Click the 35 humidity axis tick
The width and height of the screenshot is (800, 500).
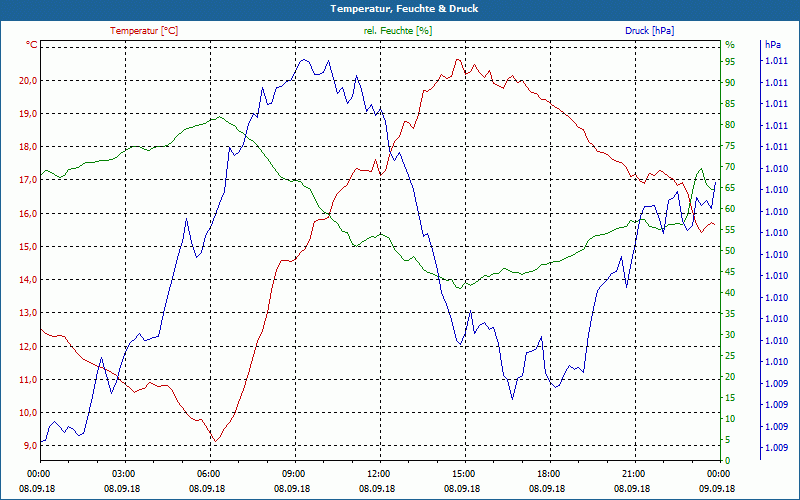[730, 314]
